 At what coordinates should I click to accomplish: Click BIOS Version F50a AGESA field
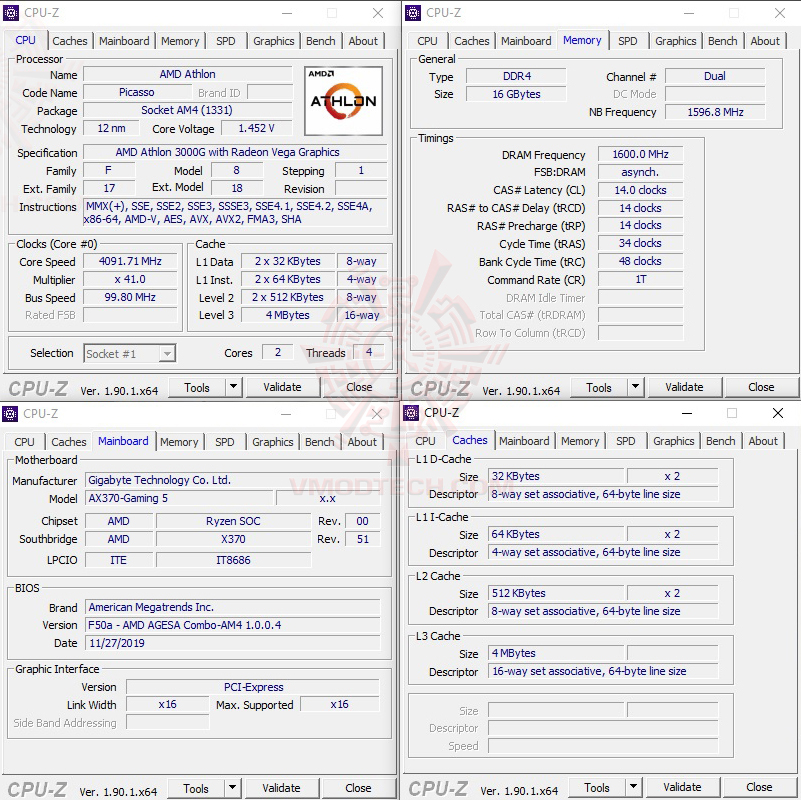(233, 625)
